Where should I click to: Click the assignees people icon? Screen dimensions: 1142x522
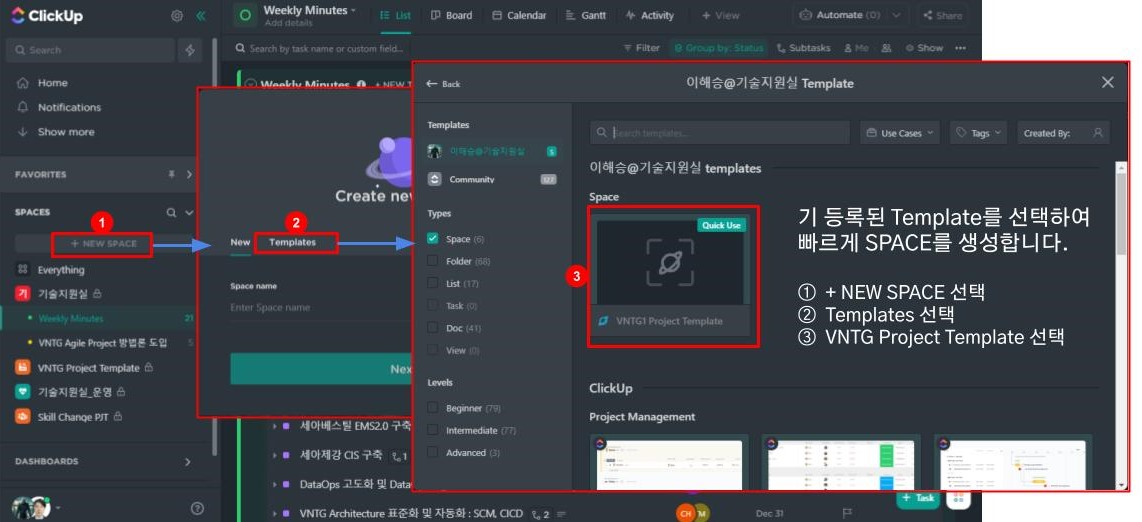(886, 48)
